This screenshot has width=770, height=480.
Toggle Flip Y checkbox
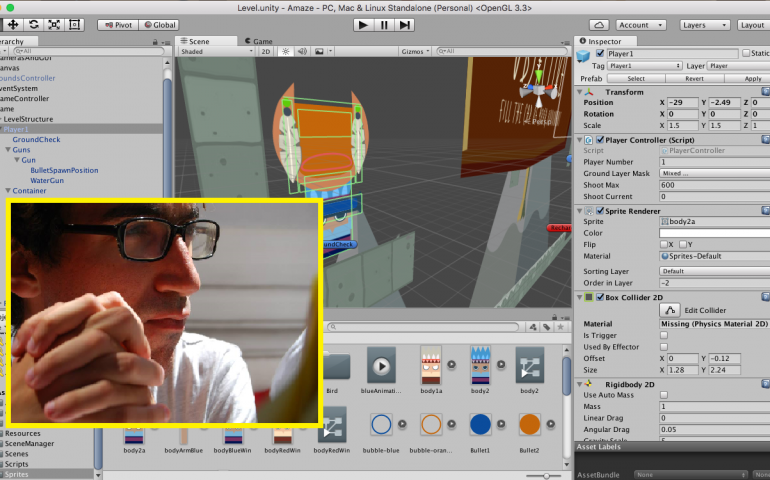coord(683,244)
